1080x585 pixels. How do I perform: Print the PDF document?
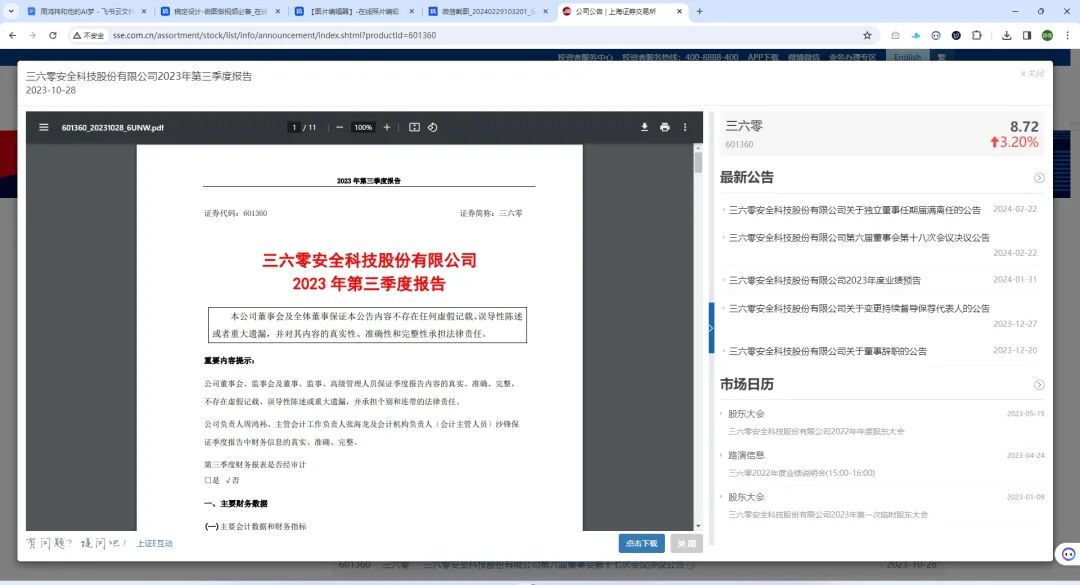click(x=665, y=128)
